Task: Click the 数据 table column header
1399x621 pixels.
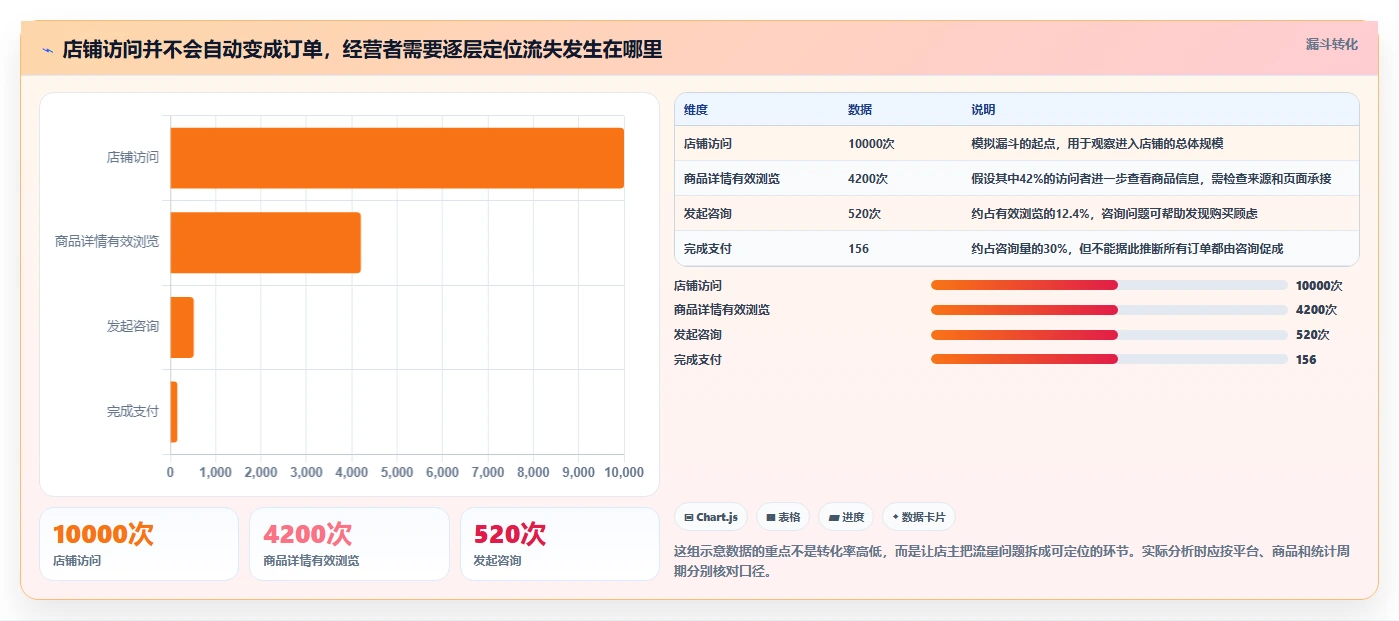Action: [x=860, y=110]
